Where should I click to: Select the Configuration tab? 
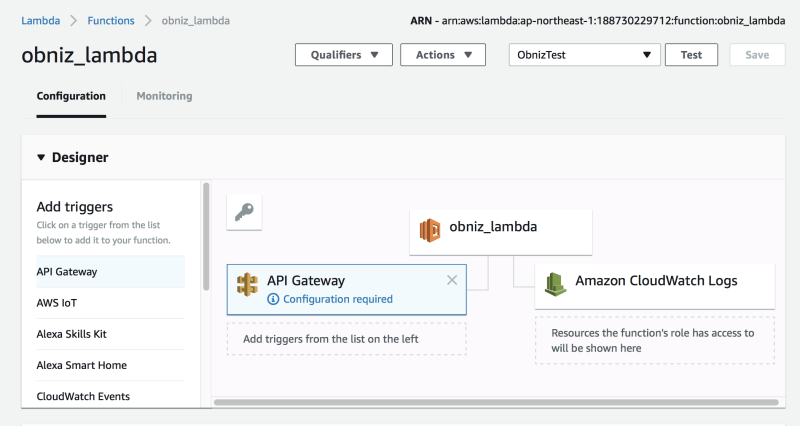71,96
